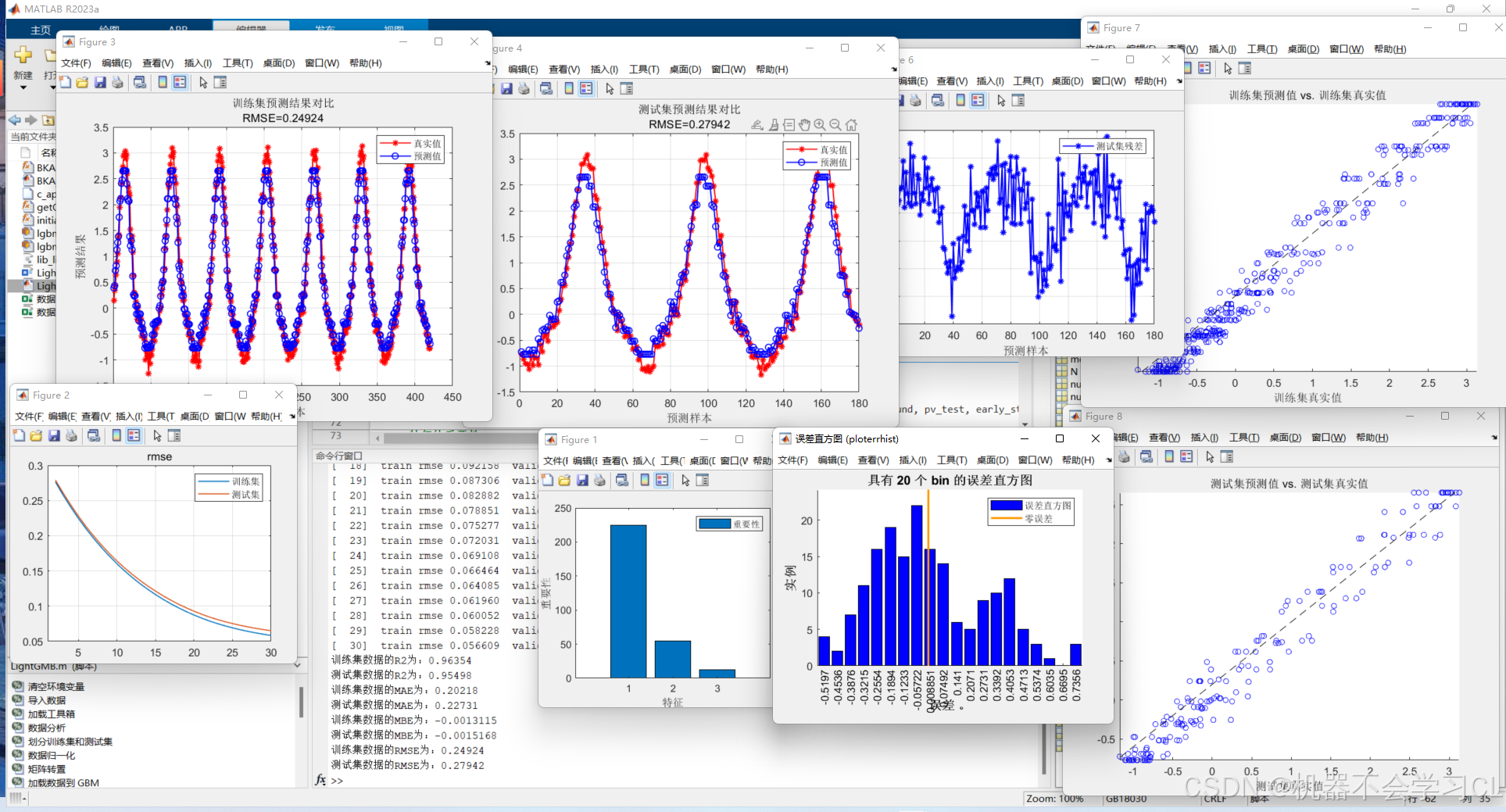The height and width of the screenshot is (812, 1506).
Task: Click Open File icon in Figure 3 toolbar
Action: coord(83,83)
